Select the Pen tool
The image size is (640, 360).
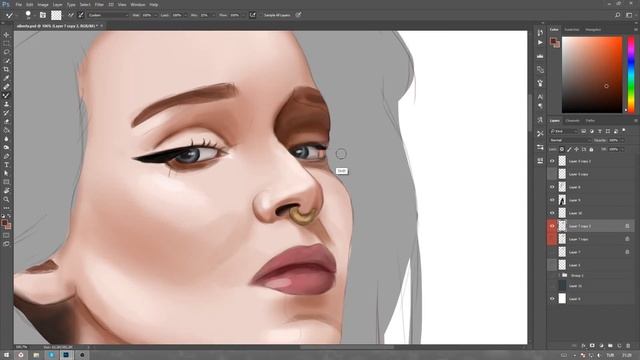coord(6,156)
